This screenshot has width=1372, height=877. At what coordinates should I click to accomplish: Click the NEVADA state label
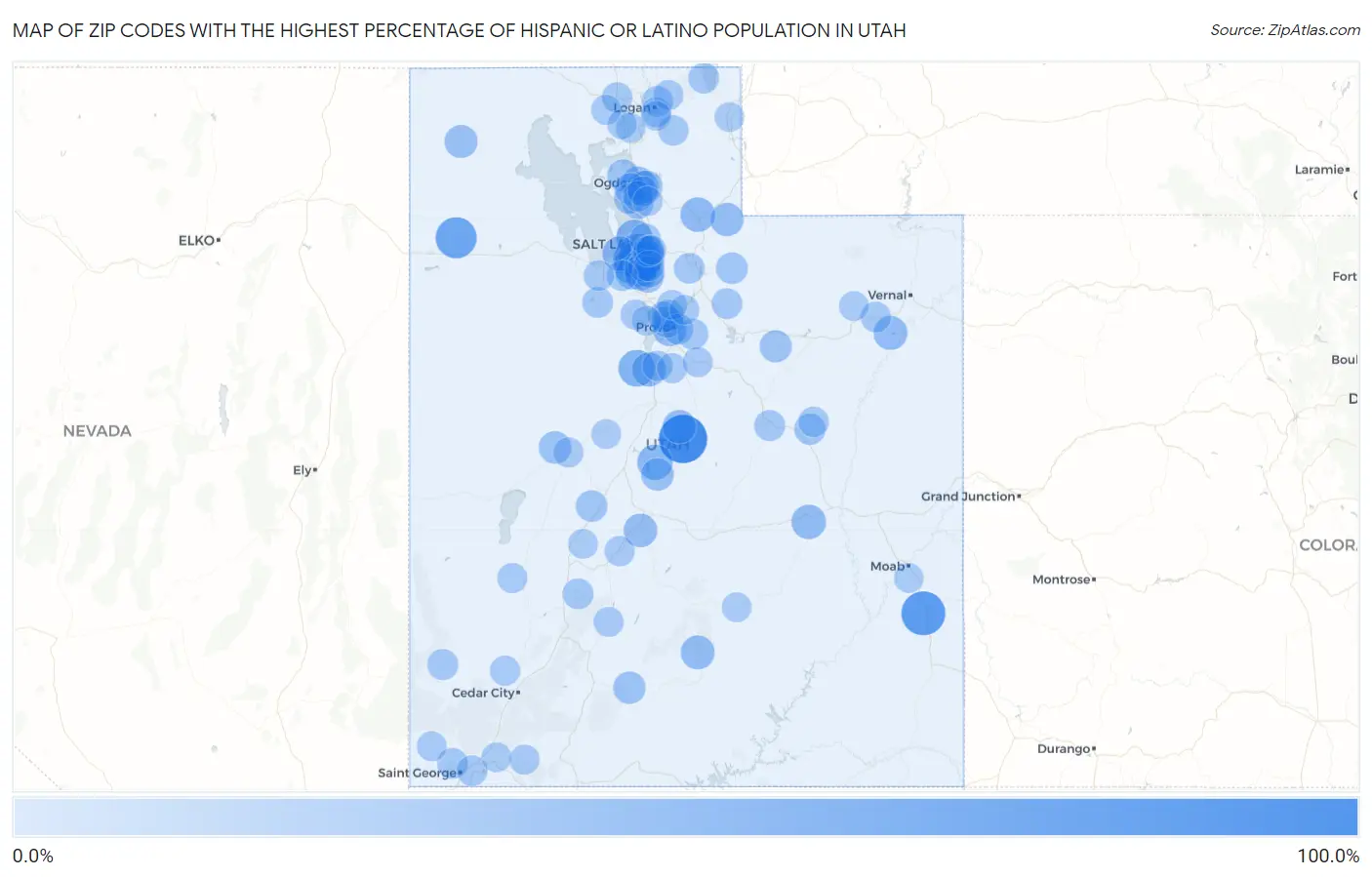(97, 431)
